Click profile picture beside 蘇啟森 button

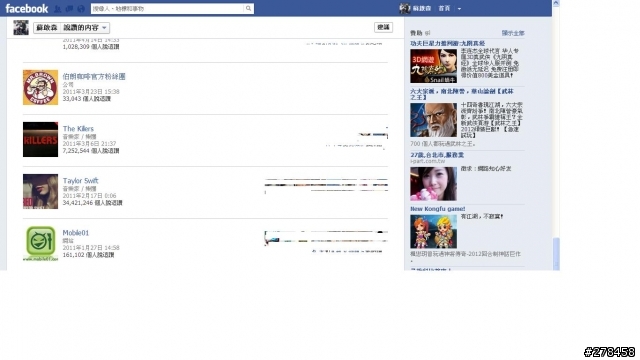pyautogui.click(x=21, y=27)
